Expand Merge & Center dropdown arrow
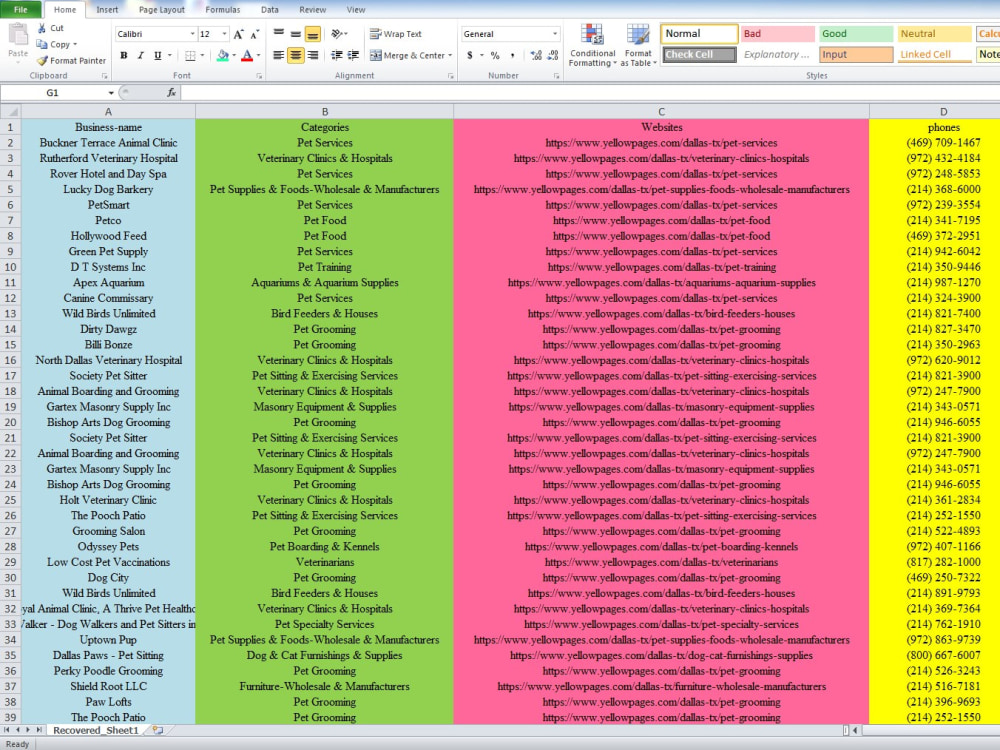 [450, 55]
